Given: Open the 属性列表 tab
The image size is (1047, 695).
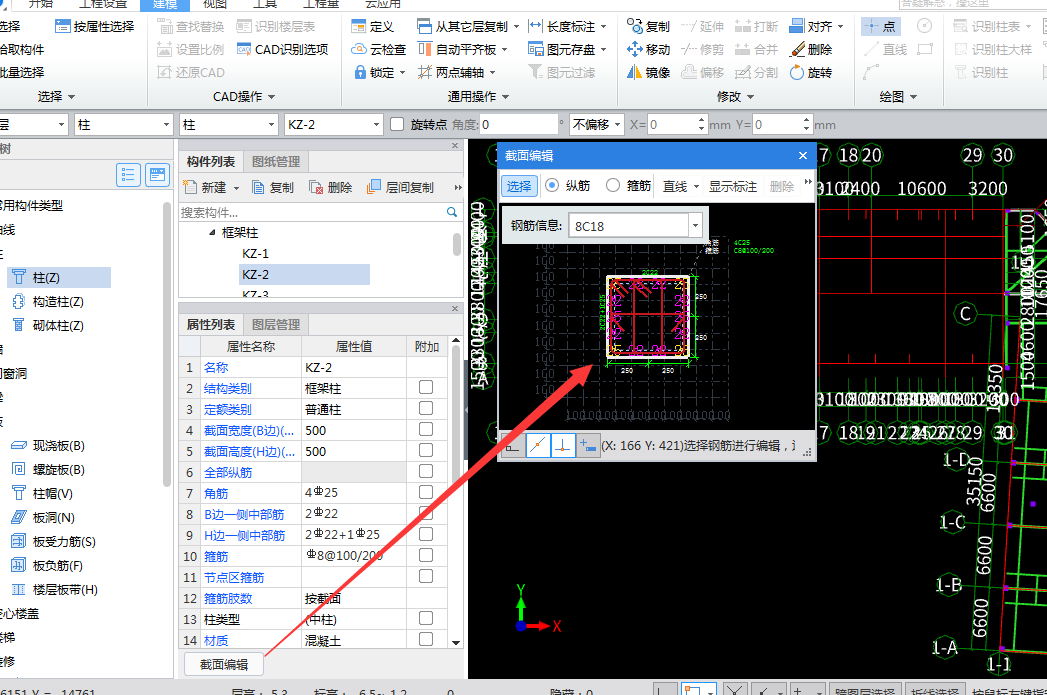Looking at the screenshot, I should pyautogui.click(x=210, y=324).
